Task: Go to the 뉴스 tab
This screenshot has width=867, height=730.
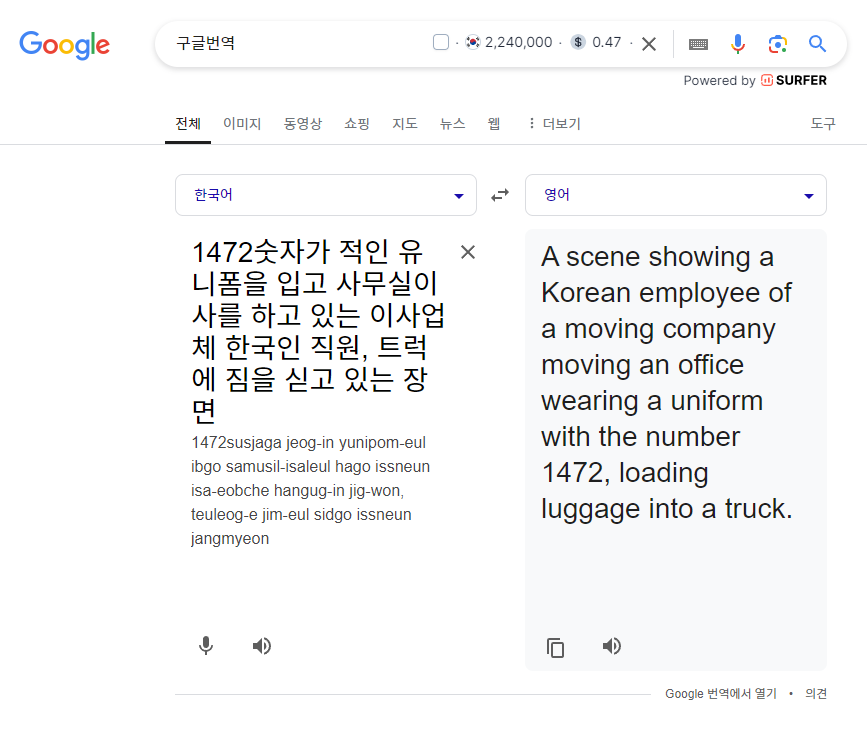Action: click(452, 123)
